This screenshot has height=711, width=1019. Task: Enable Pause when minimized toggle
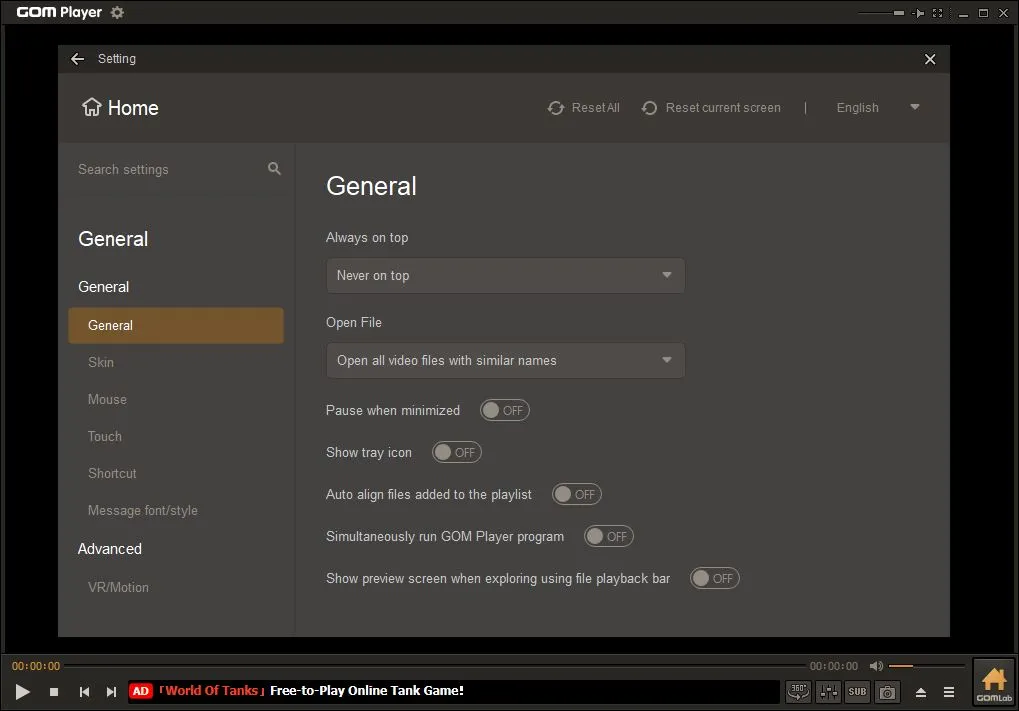(504, 410)
